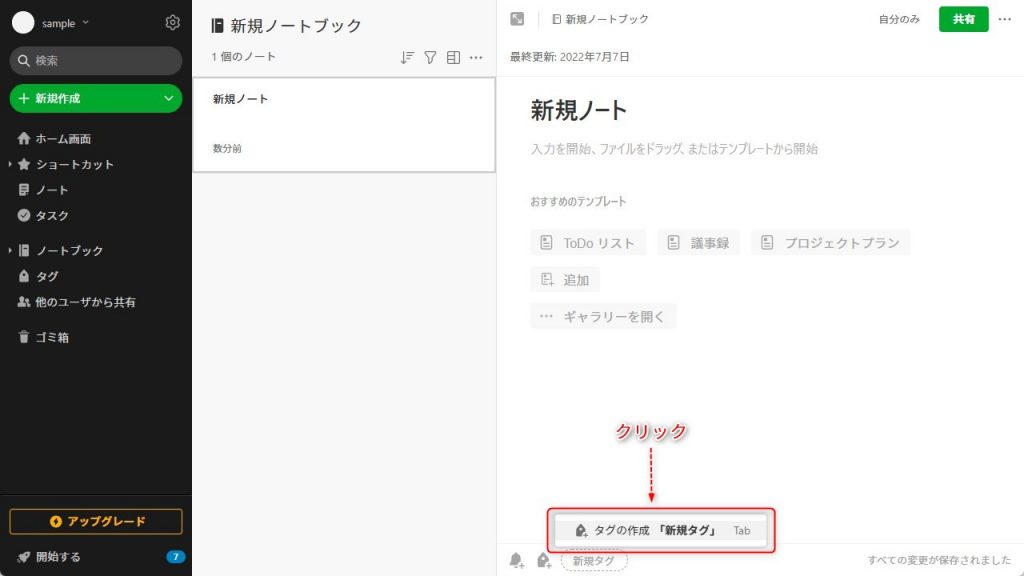This screenshot has width=1024, height=576.
Task: Expand the 新規作成 dropdown chevron
Action: pos(168,98)
